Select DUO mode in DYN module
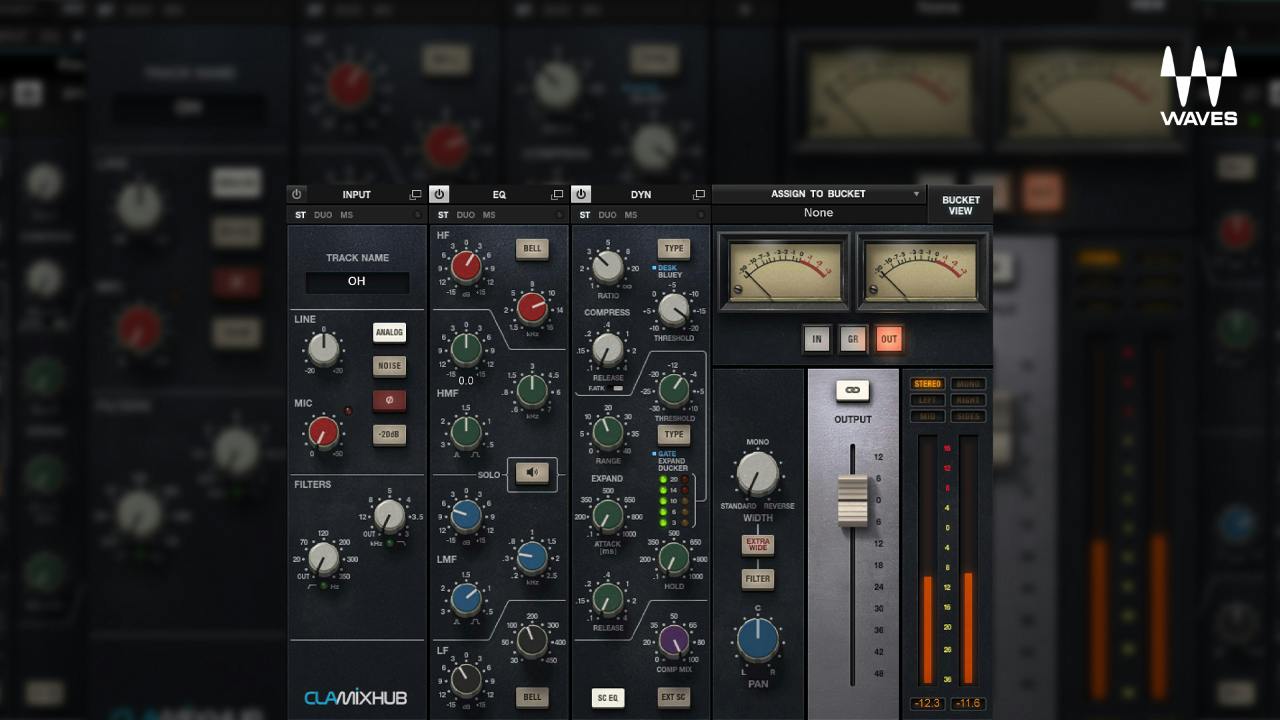 pos(607,215)
